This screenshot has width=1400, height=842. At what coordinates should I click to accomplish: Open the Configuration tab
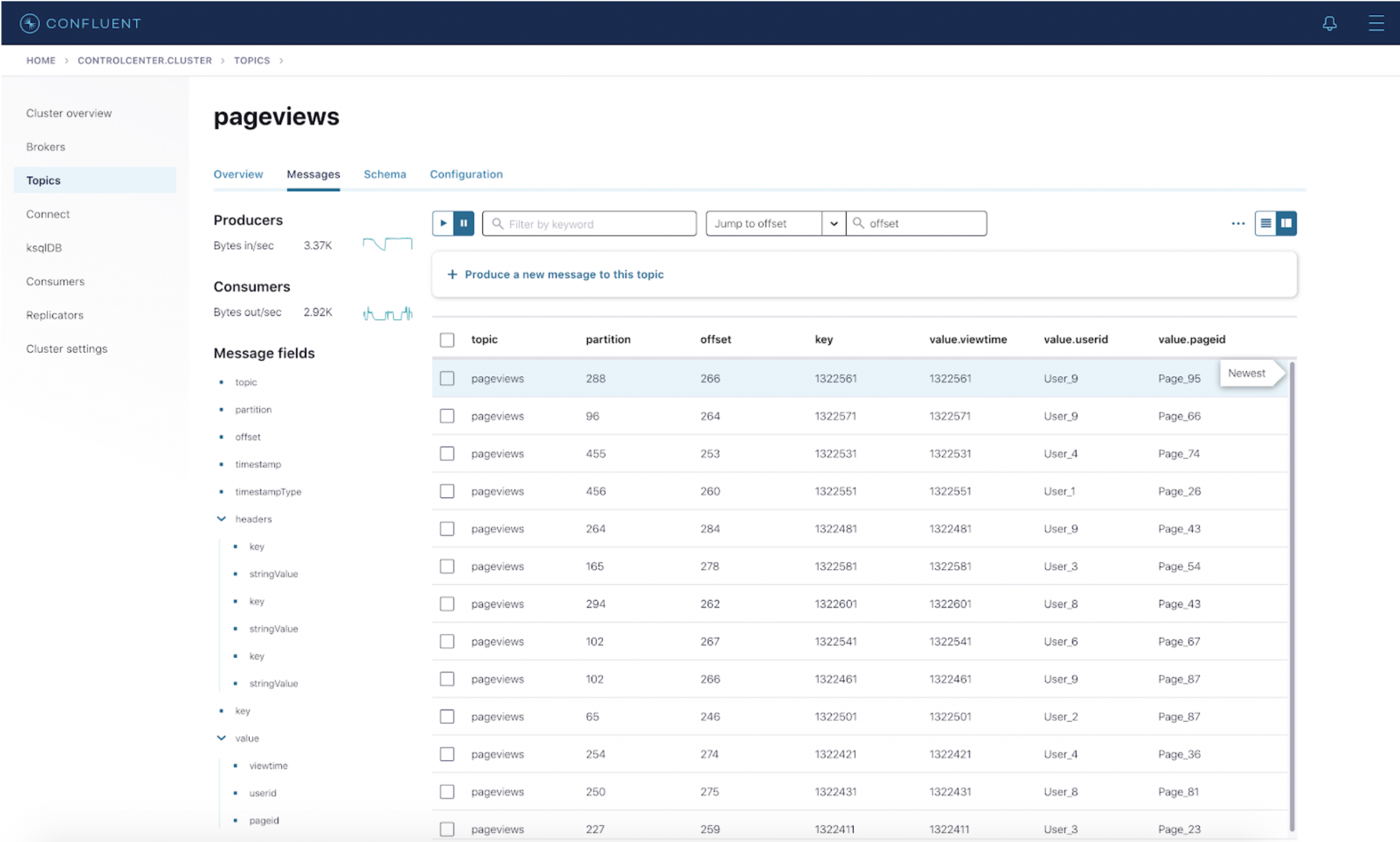point(466,174)
